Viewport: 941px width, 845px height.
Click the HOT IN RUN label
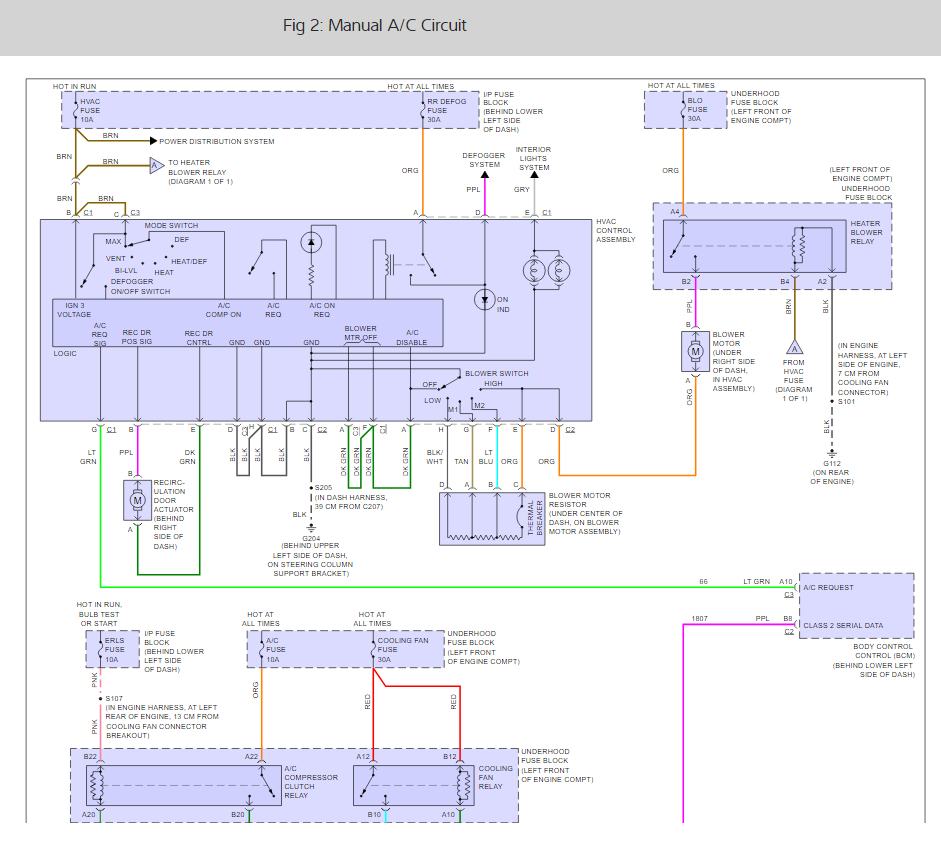click(74, 86)
